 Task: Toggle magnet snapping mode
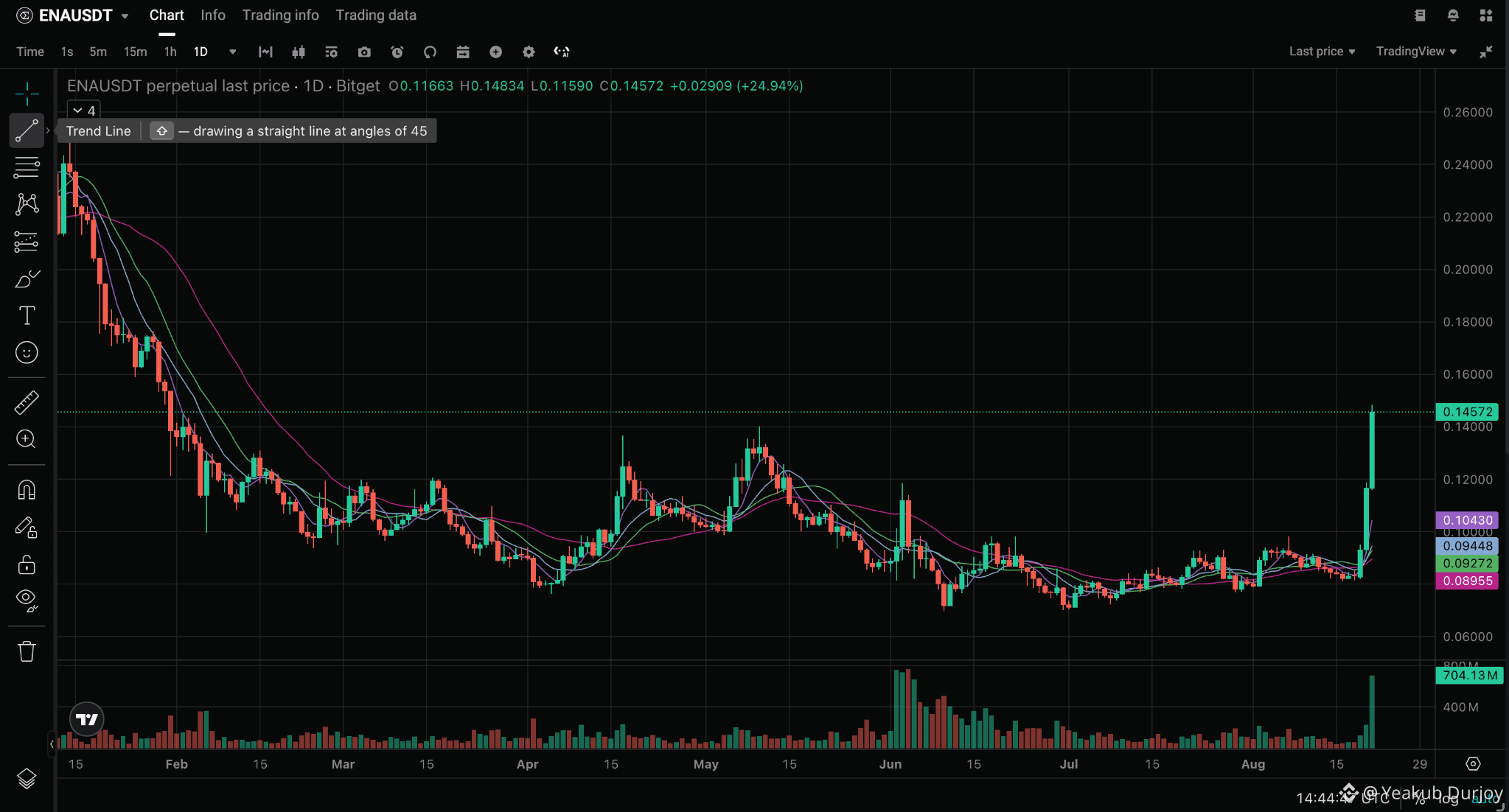point(27,490)
